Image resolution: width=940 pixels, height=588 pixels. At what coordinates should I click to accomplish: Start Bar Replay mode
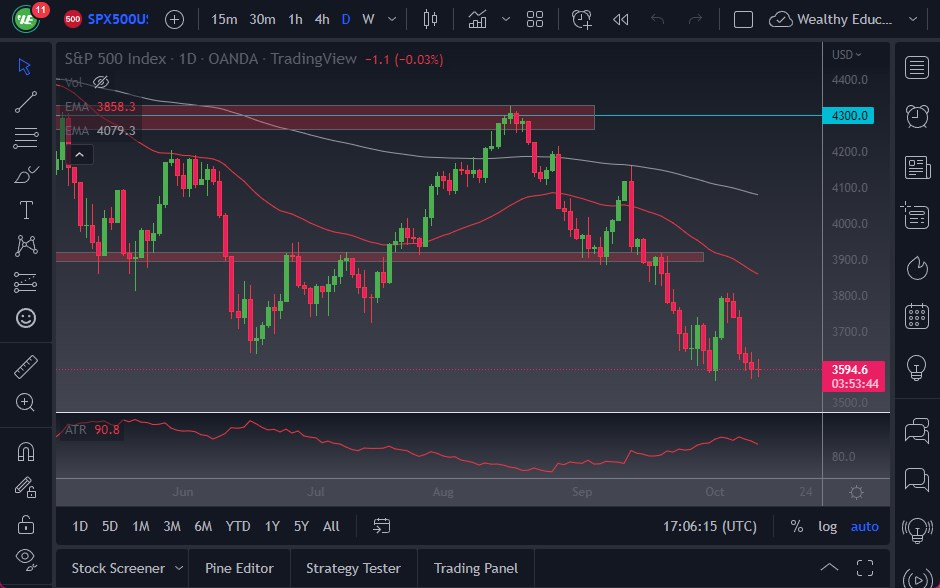click(619, 19)
